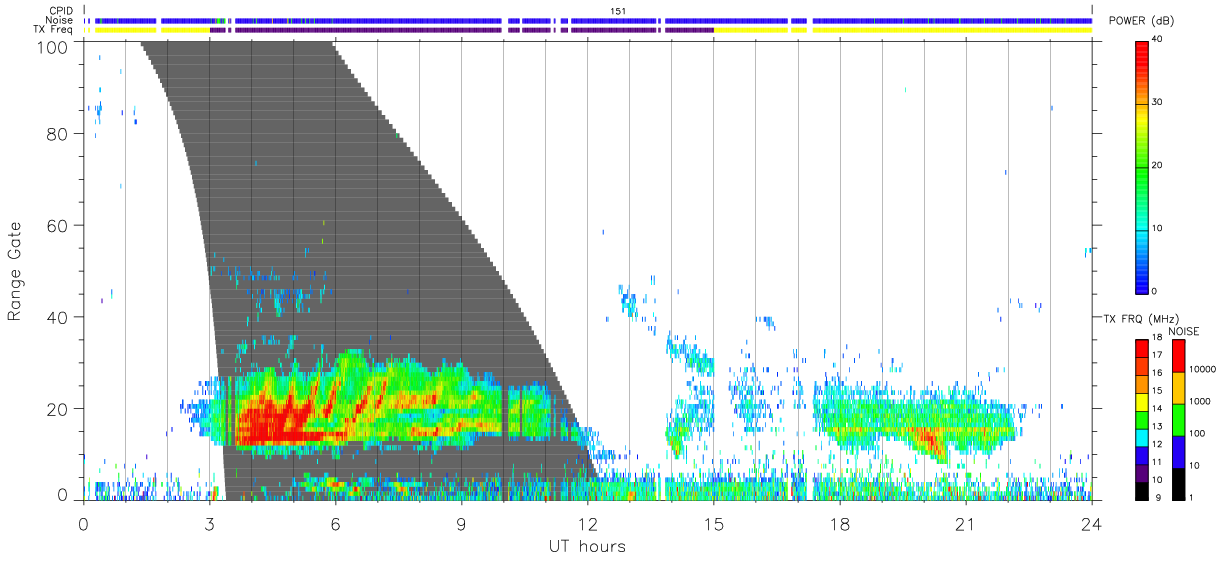This screenshot has width=1228, height=567.
Task: Click the noise scale label '10000'
Action: [x=1204, y=369]
